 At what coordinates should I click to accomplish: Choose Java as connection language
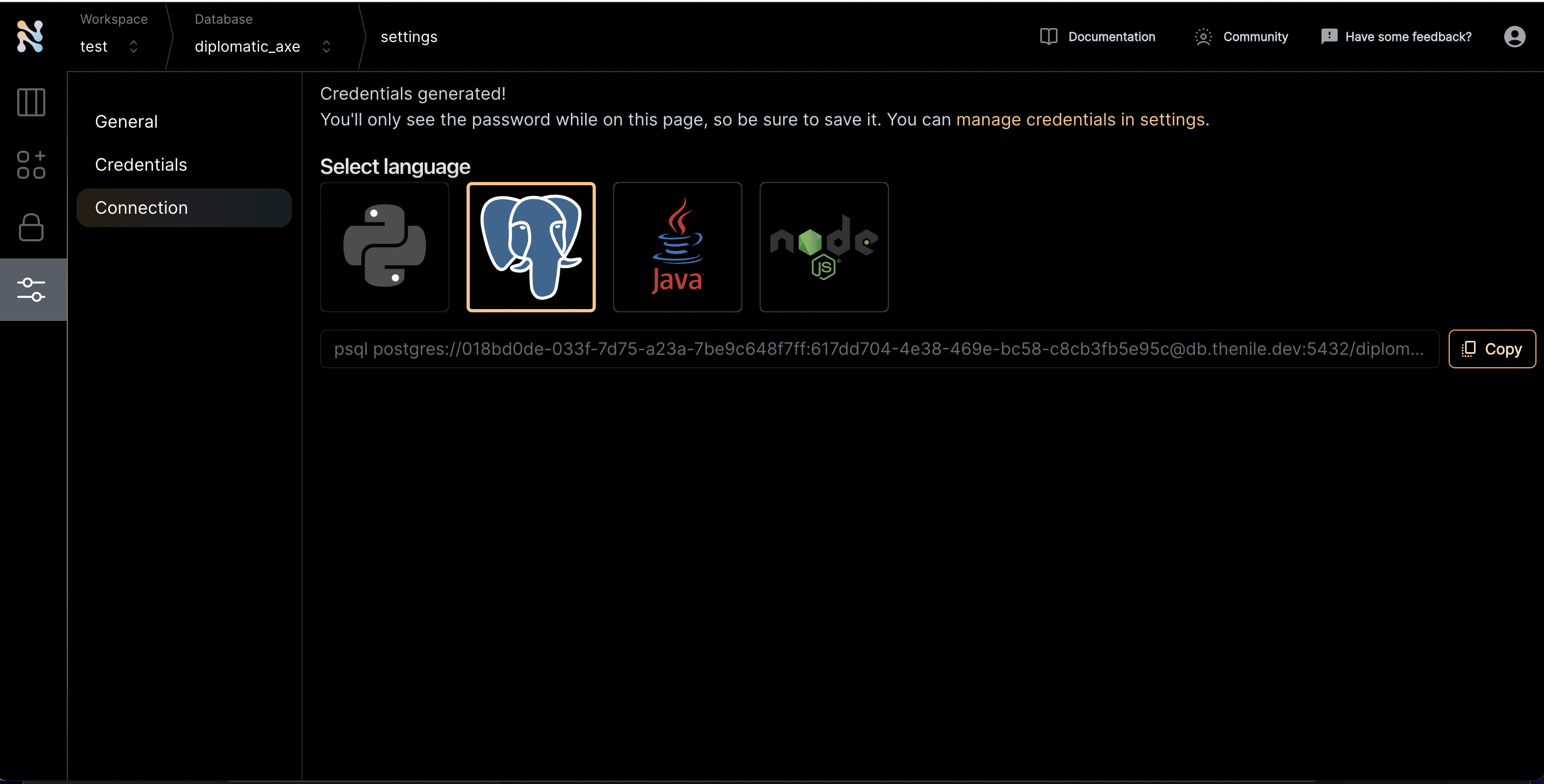[x=677, y=247]
